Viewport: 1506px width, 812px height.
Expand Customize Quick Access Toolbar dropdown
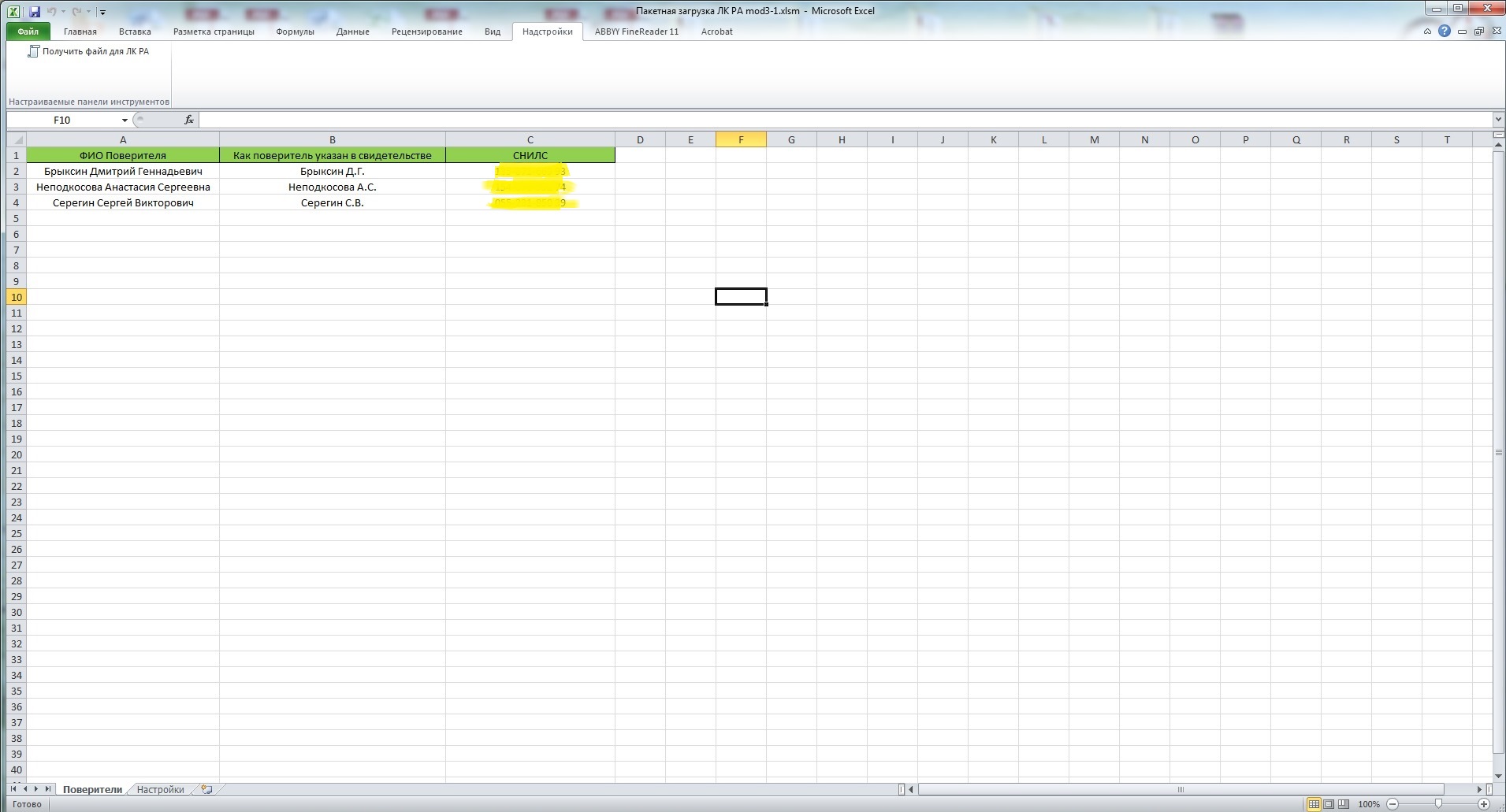pos(102,13)
